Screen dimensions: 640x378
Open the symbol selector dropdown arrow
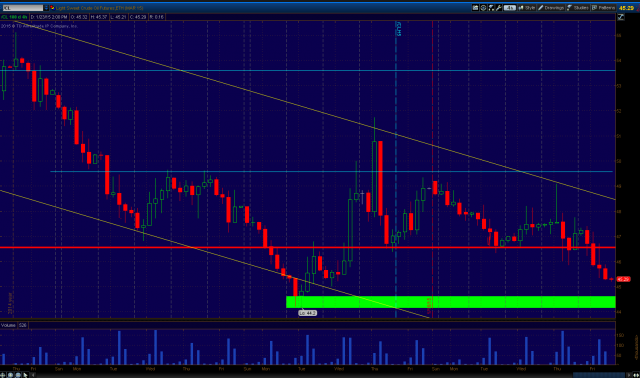point(46,8)
